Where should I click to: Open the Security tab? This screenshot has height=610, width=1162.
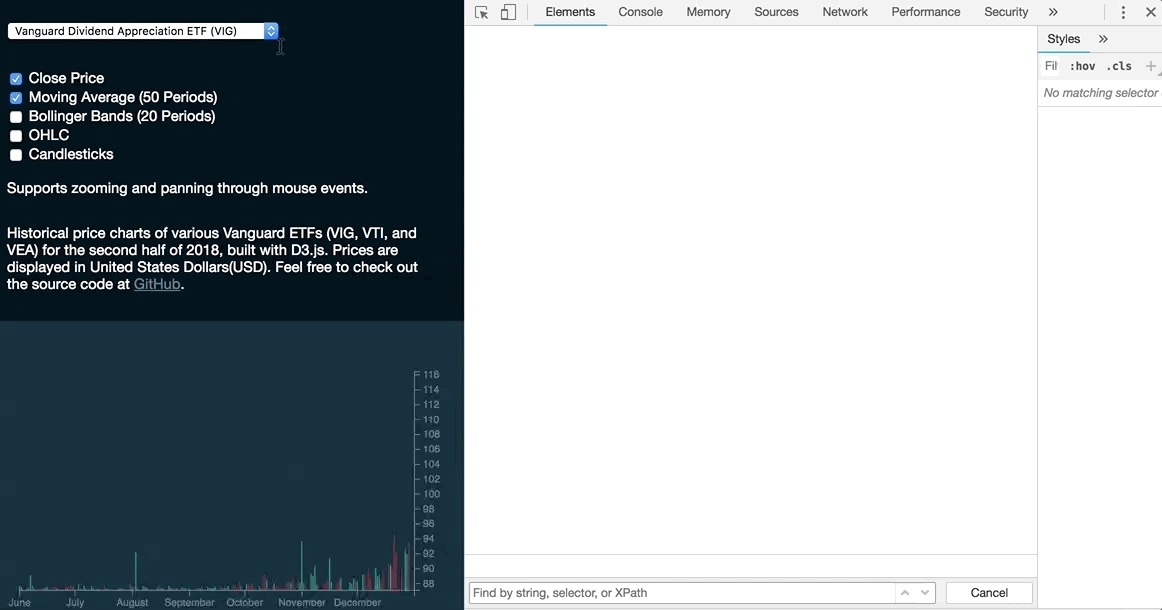[1006, 13]
